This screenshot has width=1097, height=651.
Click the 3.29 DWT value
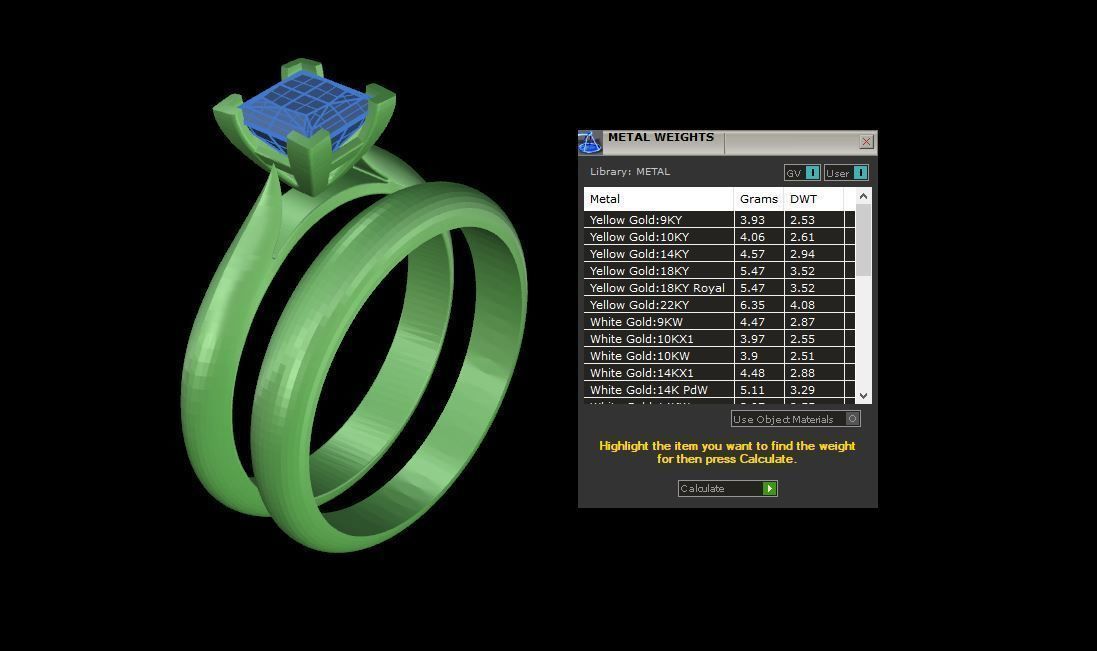[802, 389]
